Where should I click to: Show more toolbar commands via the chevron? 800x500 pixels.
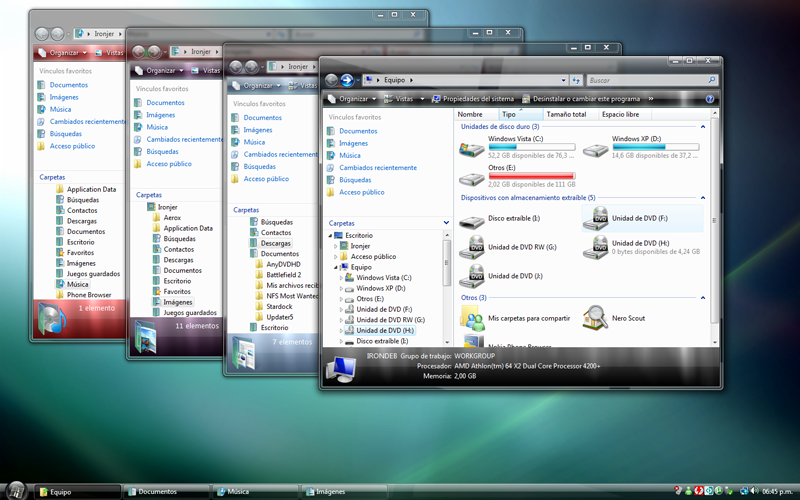pyautogui.click(x=651, y=98)
